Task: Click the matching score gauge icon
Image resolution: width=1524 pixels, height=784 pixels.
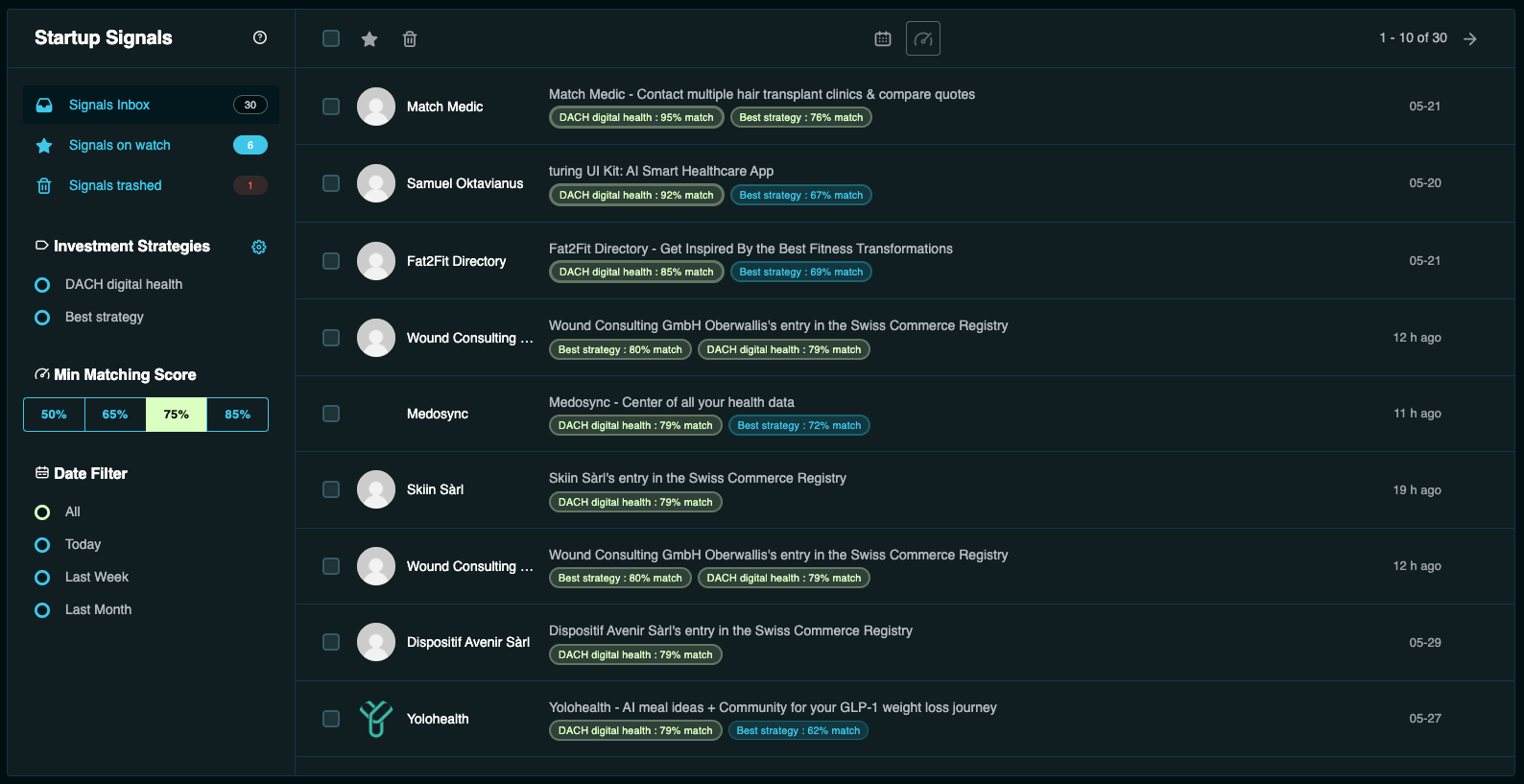Action: pos(923,38)
